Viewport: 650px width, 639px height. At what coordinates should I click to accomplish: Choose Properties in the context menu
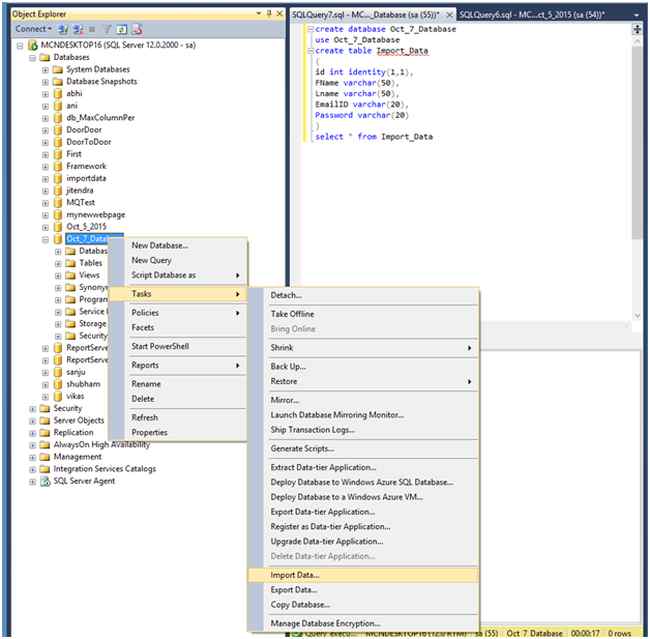[178, 432]
